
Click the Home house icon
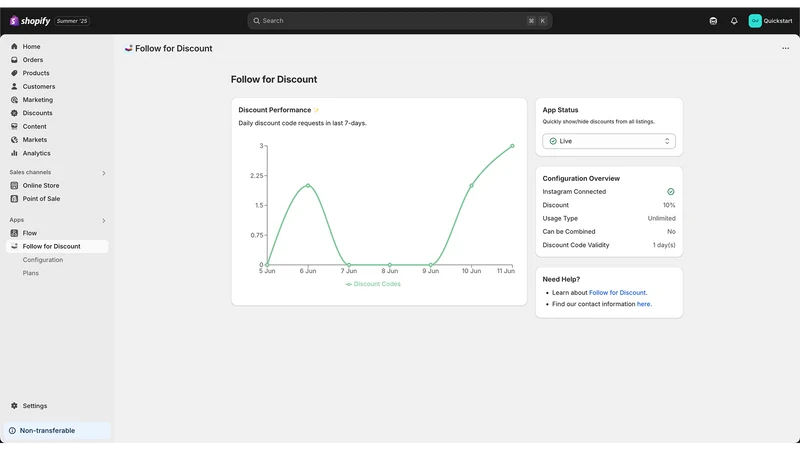pos(14,46)
